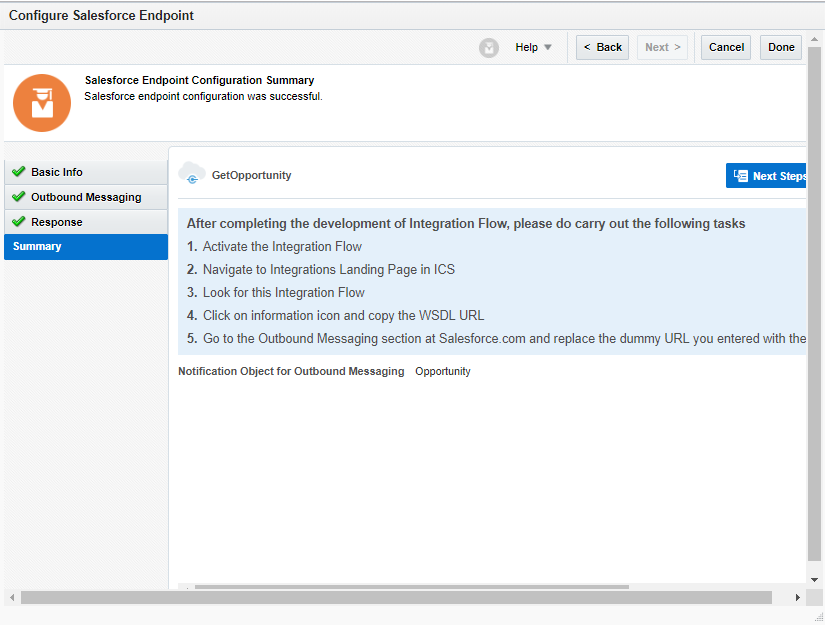This screenshot has width=825, height=625.
Task: Click the 'configuration was successful' message
Action: point(203,96)
